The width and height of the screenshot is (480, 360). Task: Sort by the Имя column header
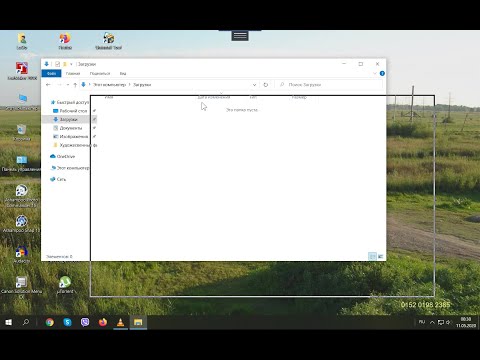pos(109,97)
